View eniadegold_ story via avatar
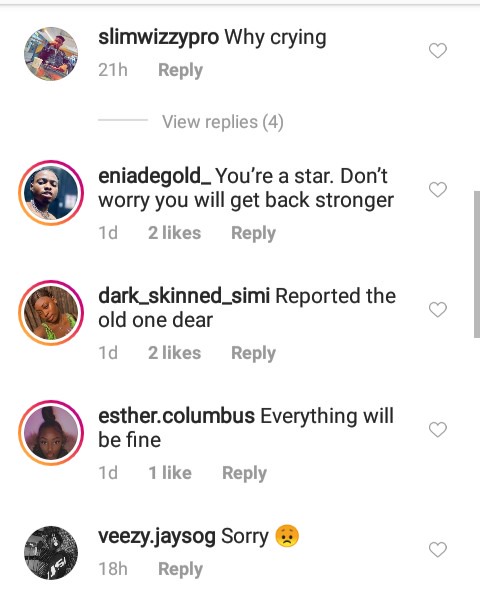This screenshot has height=601, width=480. [51, 193]
